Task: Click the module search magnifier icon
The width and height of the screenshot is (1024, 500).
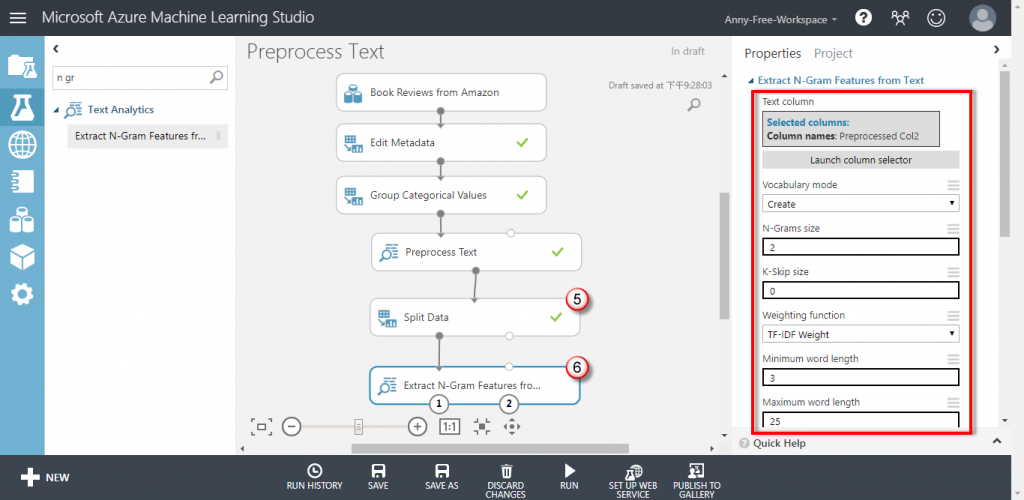Action: click(217, 77)
